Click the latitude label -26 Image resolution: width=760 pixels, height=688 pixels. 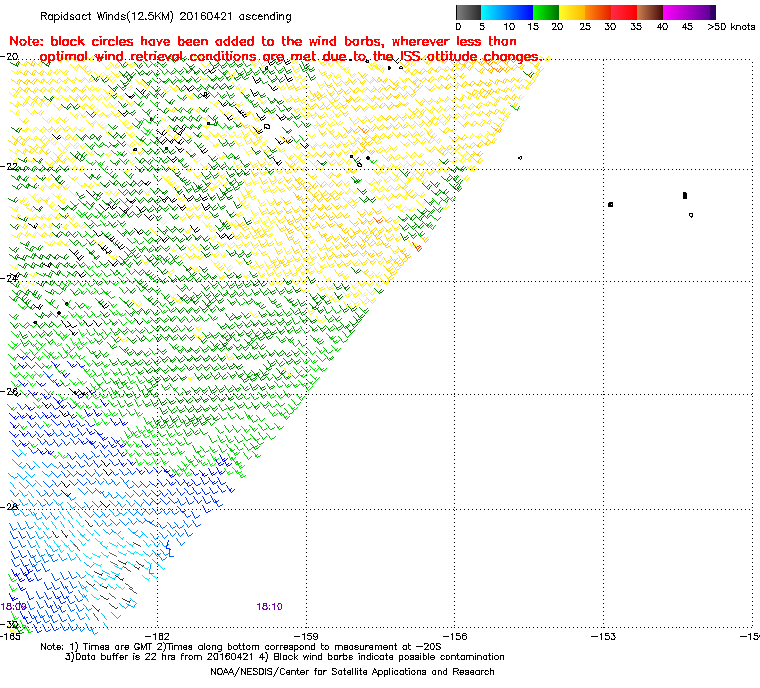point(10,391)
